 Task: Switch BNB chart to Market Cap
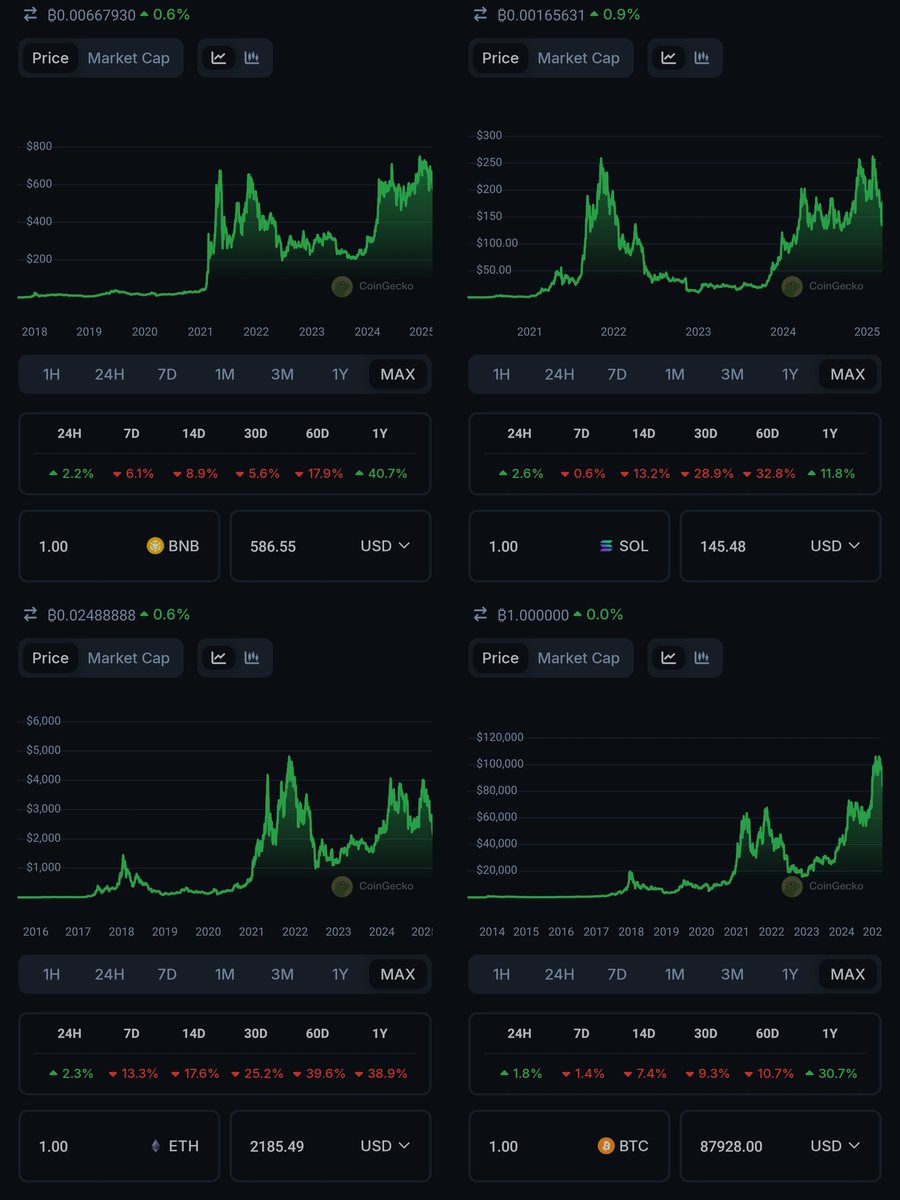point(129,58)
